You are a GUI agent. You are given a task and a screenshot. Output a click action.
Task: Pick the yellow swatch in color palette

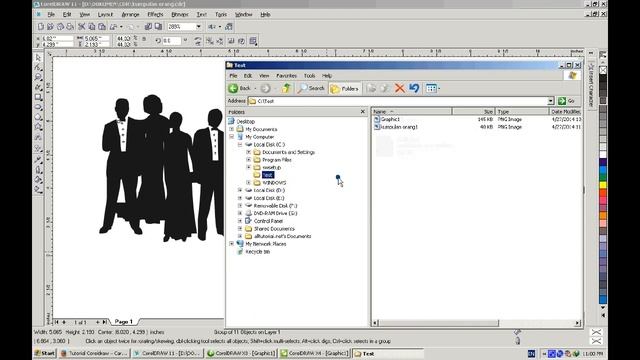603,185
